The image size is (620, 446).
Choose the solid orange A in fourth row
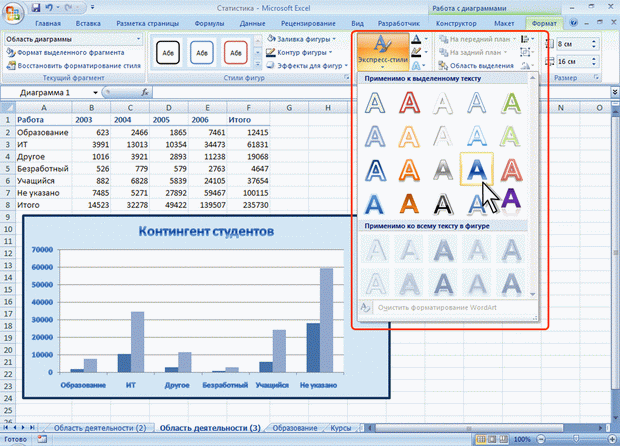(x=409, y=204)
